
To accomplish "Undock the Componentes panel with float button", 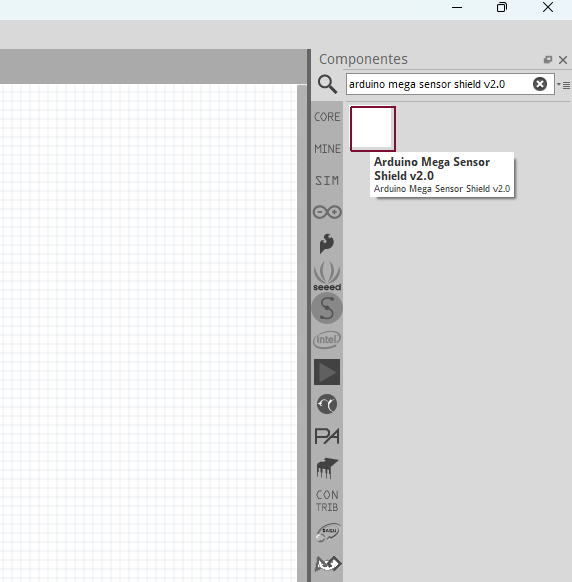I will 548,59.
